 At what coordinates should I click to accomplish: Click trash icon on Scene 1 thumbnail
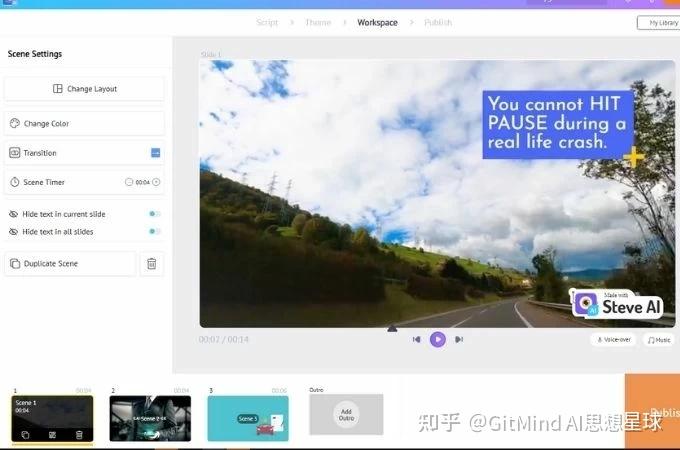pyautogui.click(x=79, y=435)
